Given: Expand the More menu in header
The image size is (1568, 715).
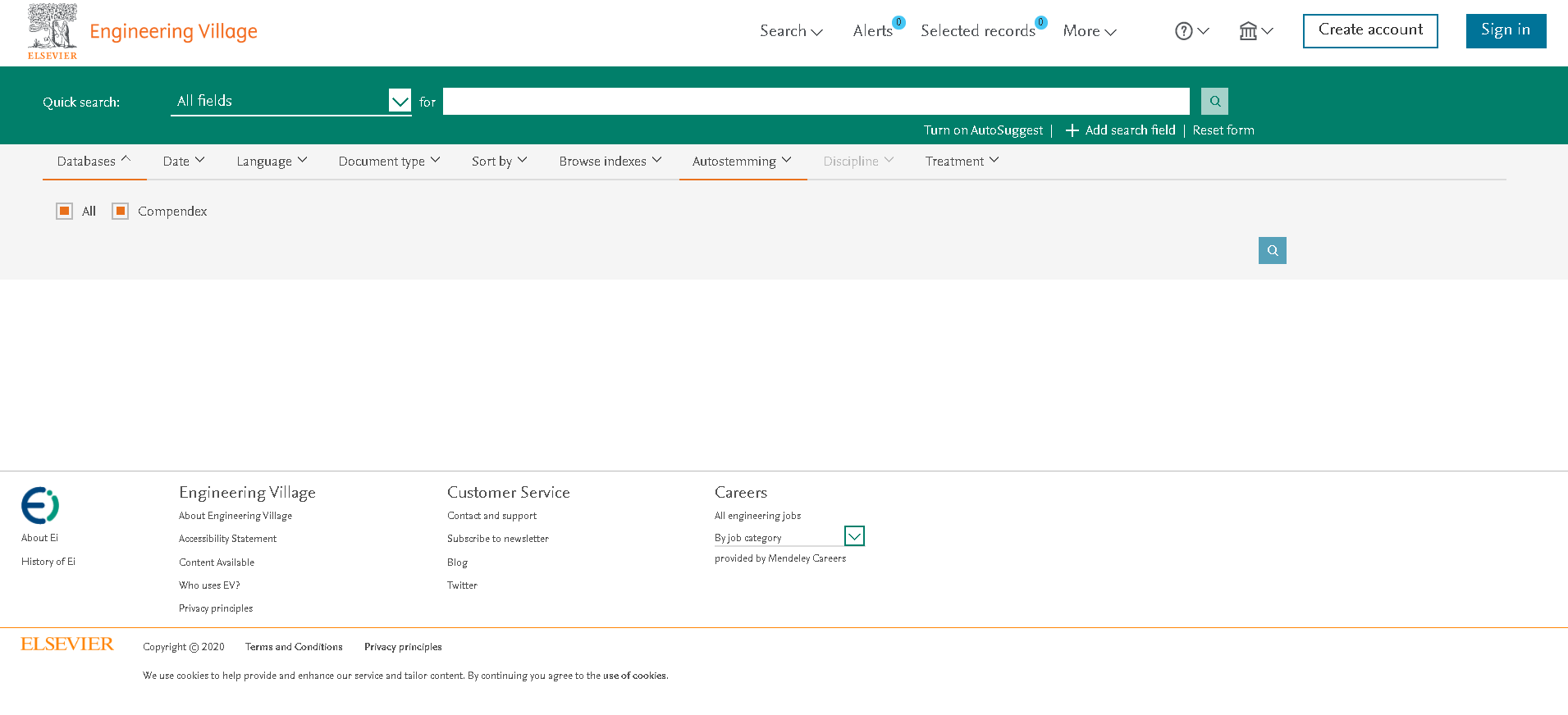Looking at the screenshot, I should click(1090, 31).
